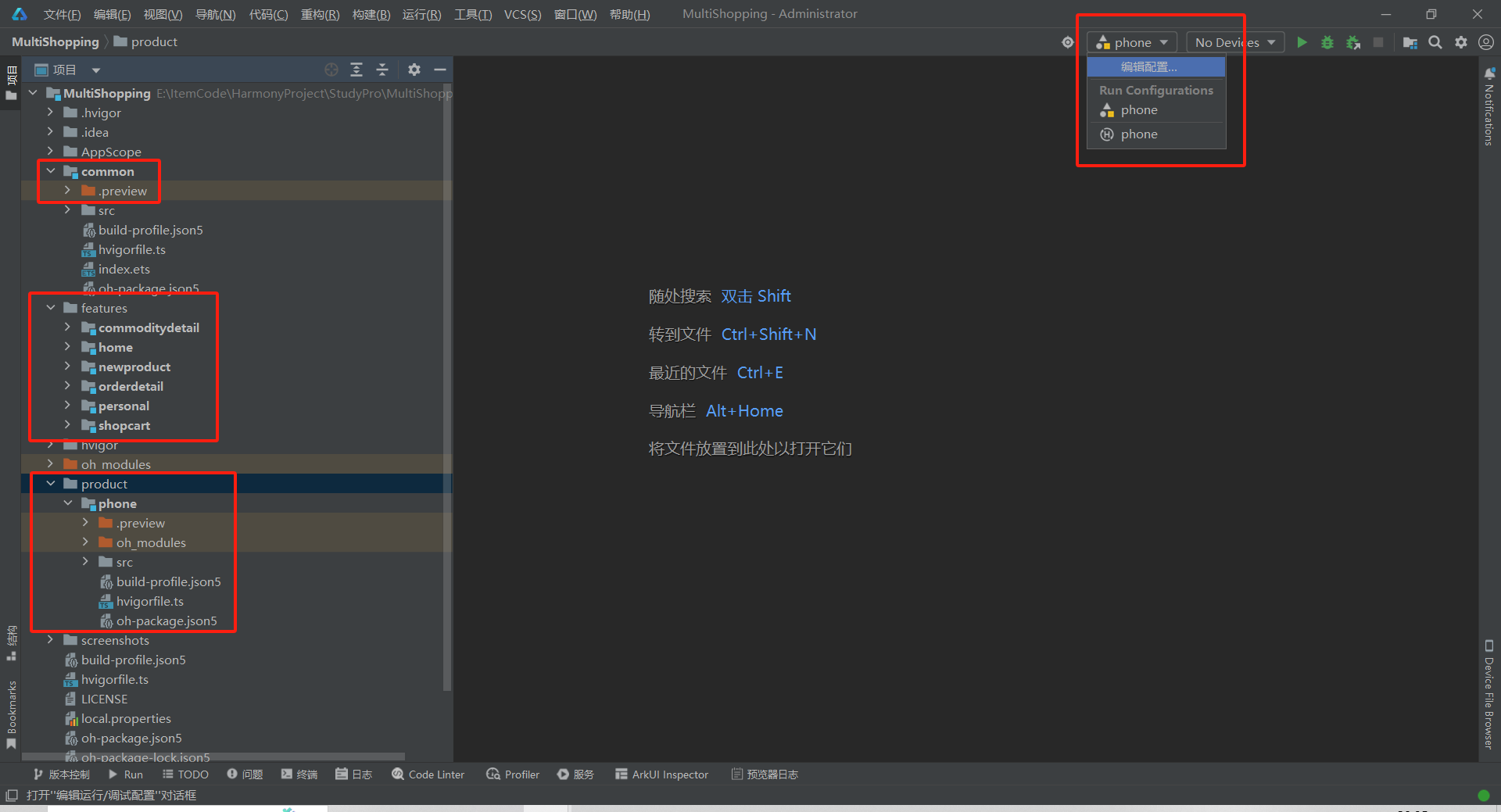
Task: Click the target sync icon near run configuration
Action: click(x=1068, y=42)
